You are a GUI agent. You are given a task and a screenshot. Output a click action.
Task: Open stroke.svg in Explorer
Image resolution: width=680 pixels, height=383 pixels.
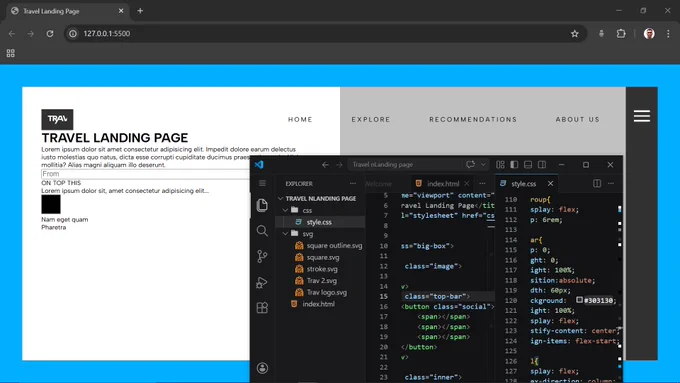[x=322, y=269]
